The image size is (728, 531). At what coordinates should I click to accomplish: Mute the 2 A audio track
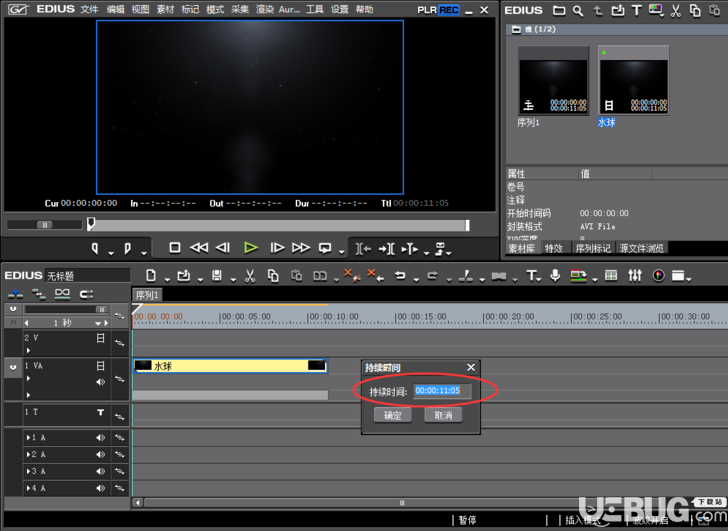point(100,454)
